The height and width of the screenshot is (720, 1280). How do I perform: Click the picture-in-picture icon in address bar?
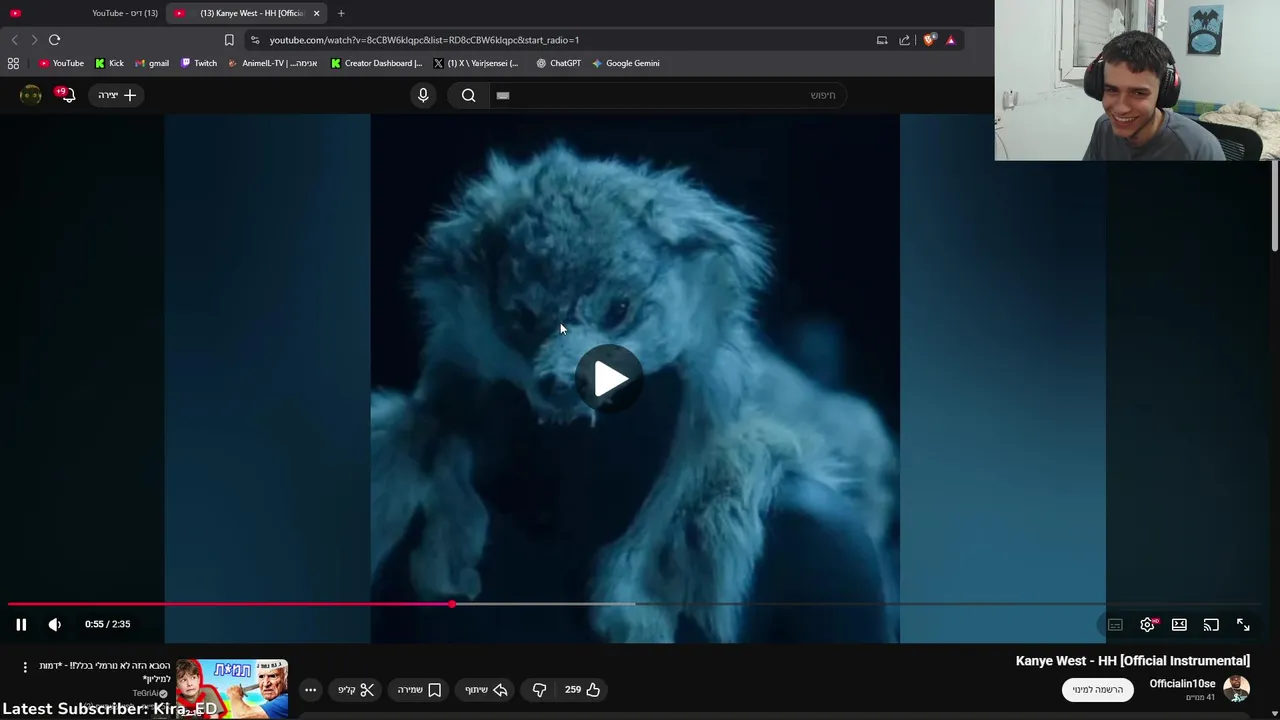(882, 40)
